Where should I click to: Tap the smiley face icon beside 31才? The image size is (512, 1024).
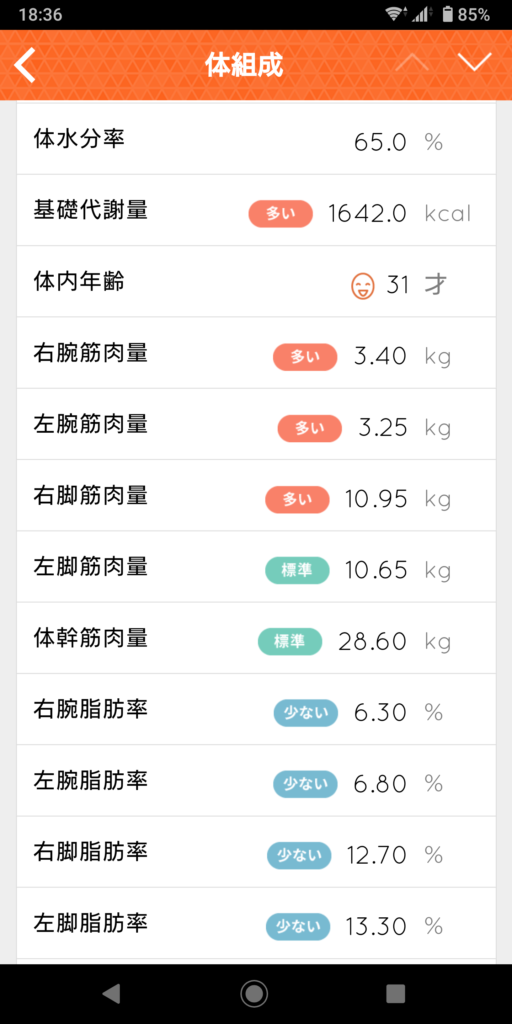tap(363, 285)
